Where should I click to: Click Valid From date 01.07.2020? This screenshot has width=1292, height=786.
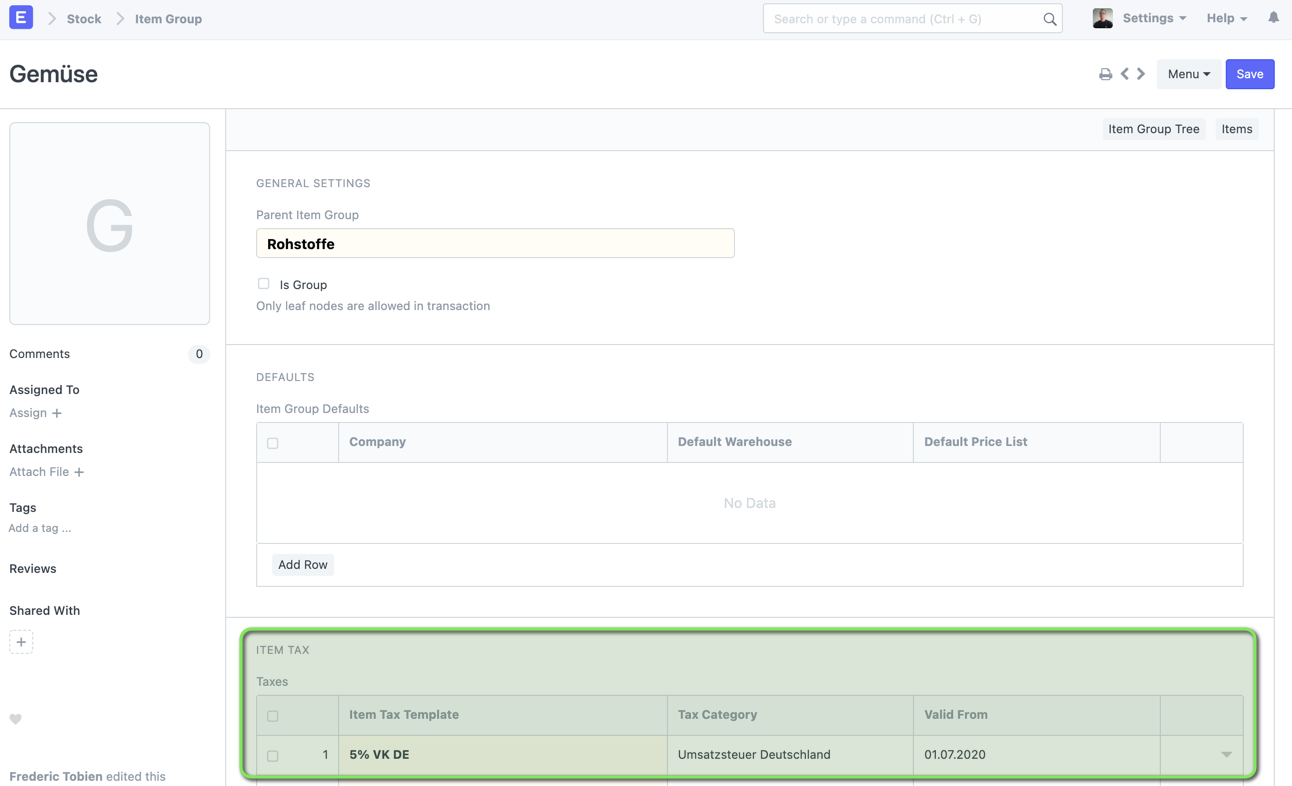click(1036, 755)
